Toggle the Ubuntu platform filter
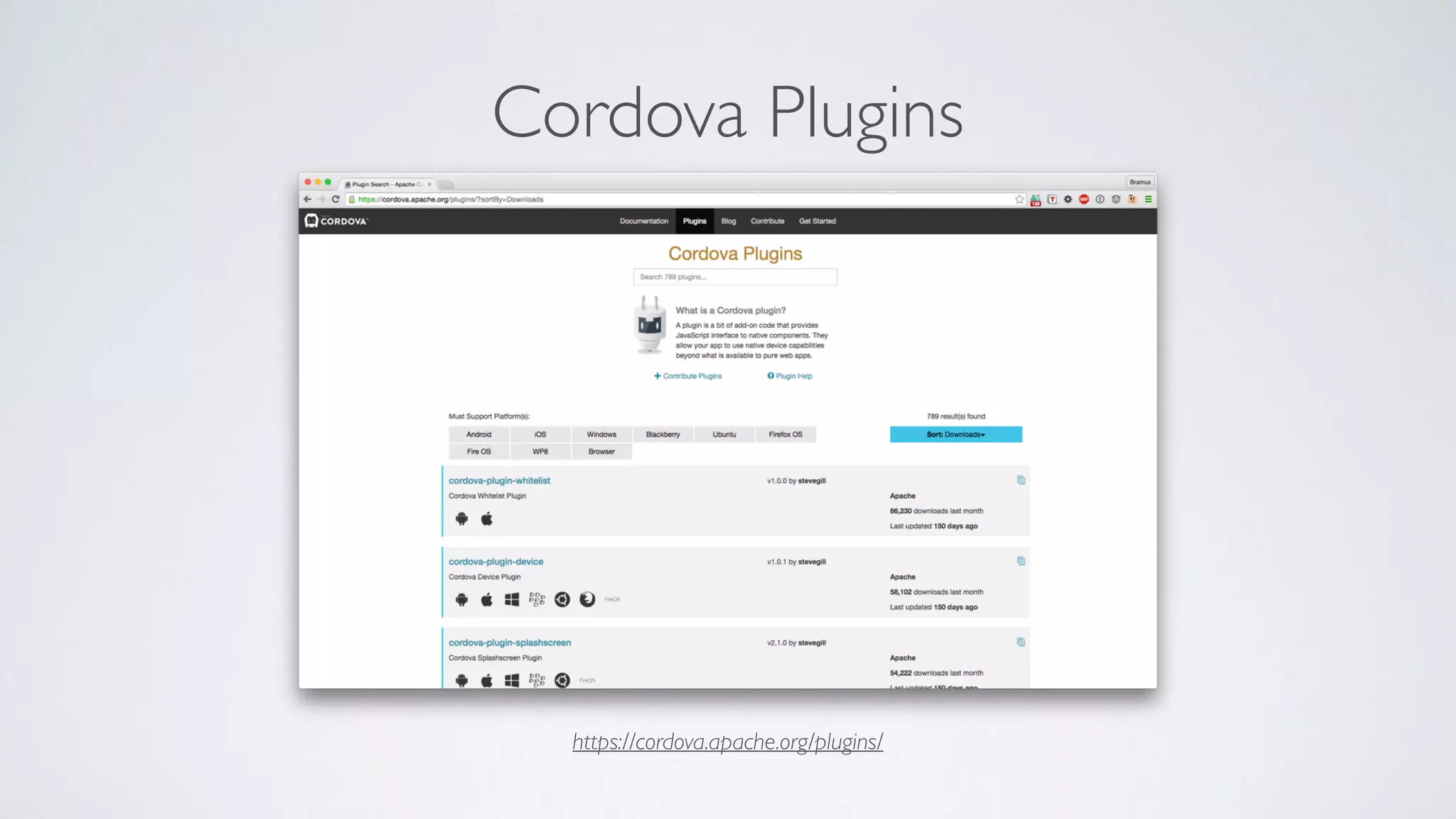Screen dimensions: 1456x819 click(724, 434)
